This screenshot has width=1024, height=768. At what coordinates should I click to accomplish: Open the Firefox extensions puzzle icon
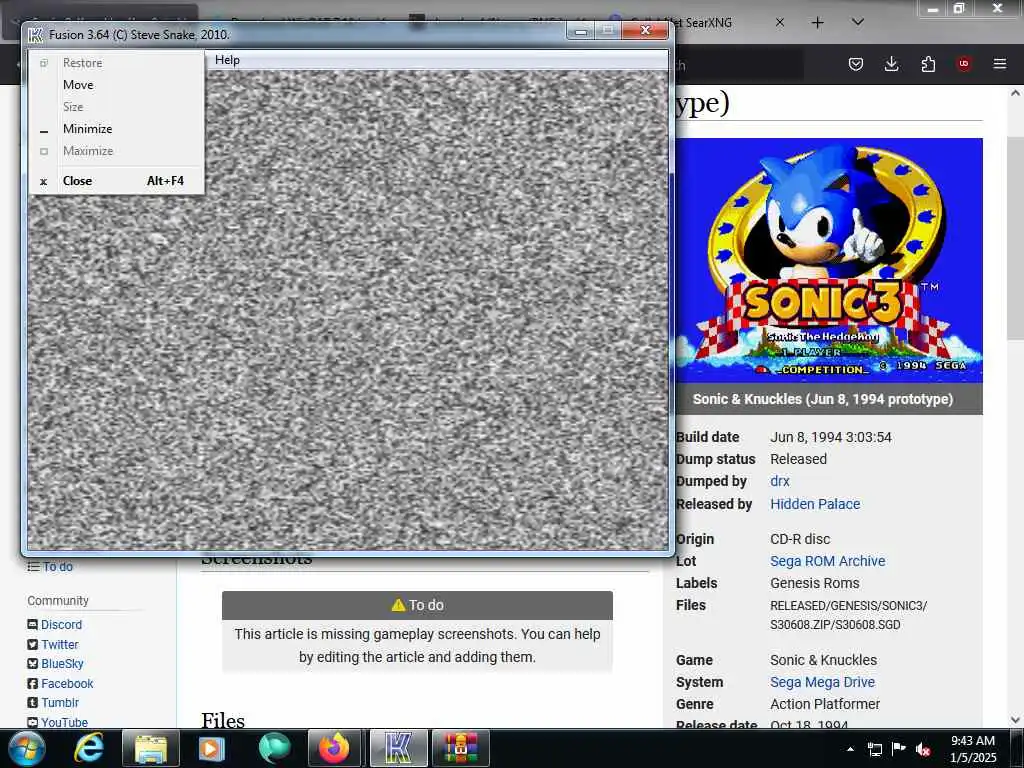[x=928, y=64]
